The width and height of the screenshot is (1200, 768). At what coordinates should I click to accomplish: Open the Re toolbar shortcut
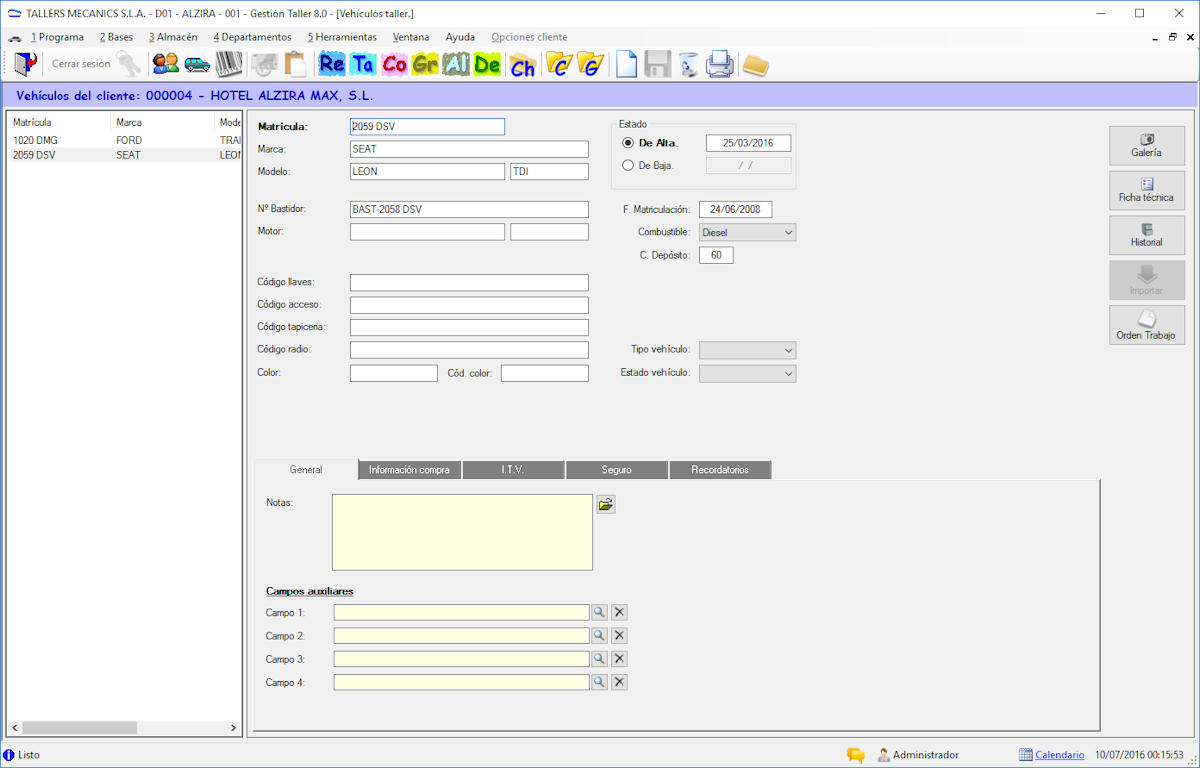coord(332,65)
